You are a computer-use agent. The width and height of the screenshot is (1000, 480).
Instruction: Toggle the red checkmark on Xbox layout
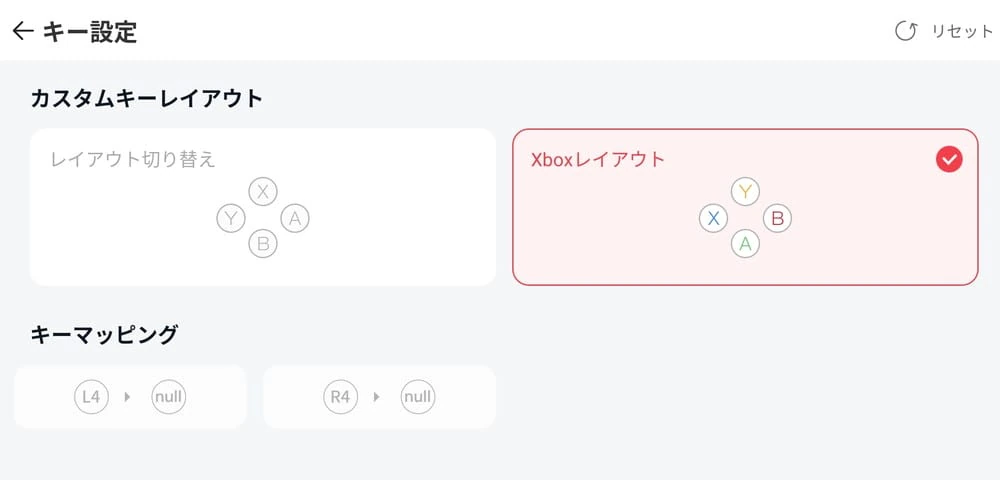coord(949,159)
